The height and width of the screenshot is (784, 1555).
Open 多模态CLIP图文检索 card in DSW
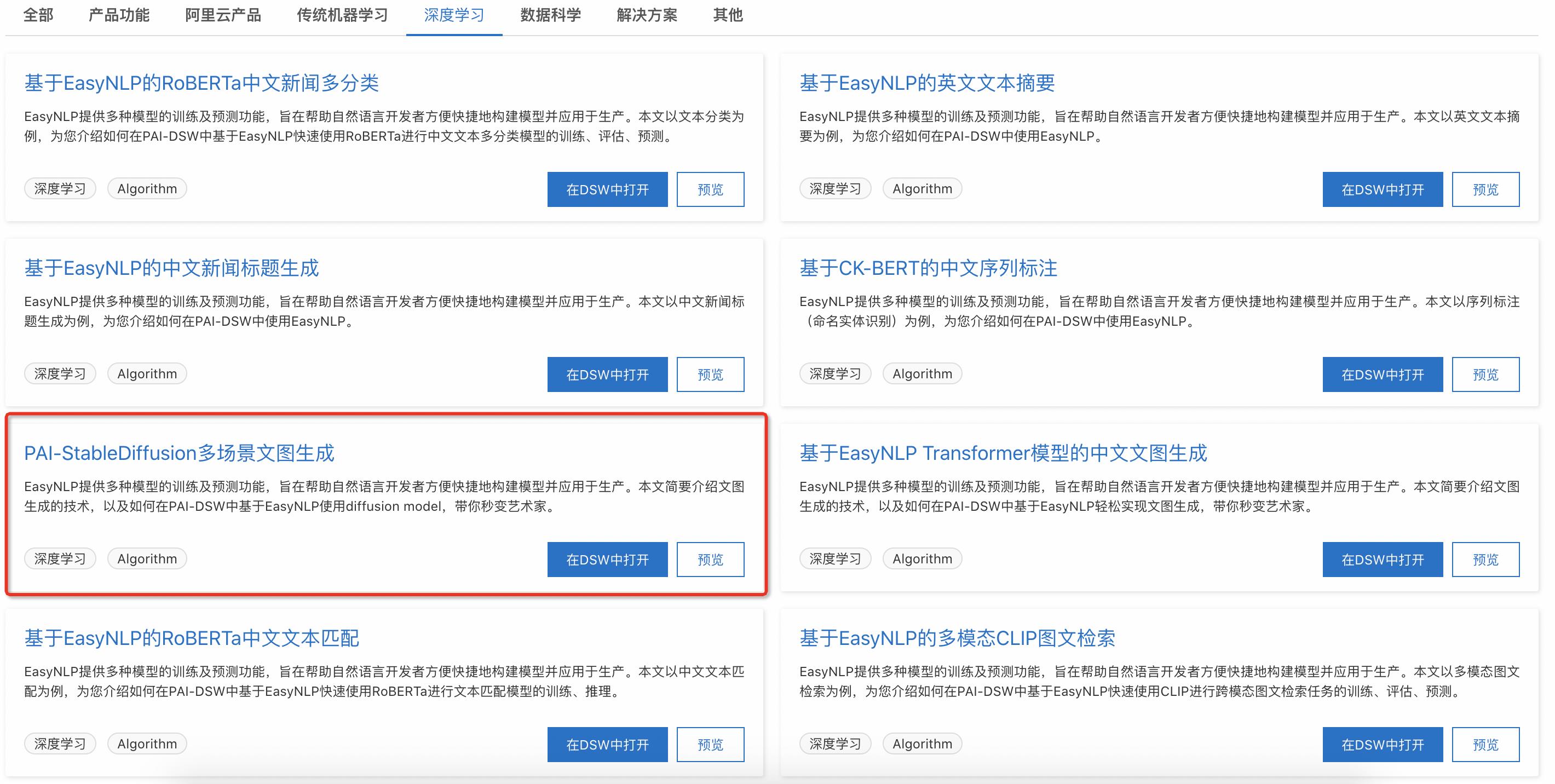[x=1383, y=744]
